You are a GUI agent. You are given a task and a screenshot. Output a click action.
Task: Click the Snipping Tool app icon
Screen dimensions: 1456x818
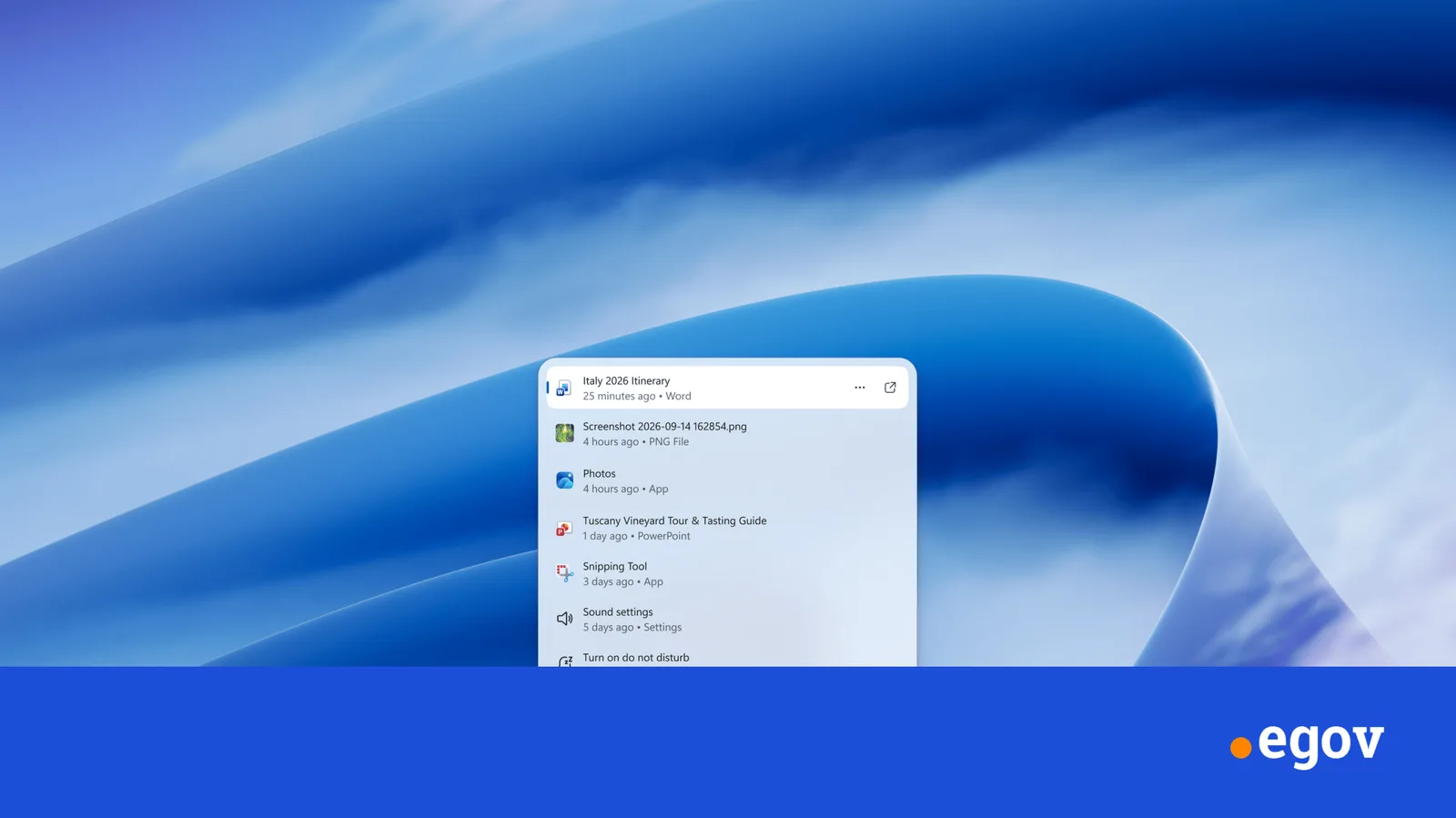point(564,573)
